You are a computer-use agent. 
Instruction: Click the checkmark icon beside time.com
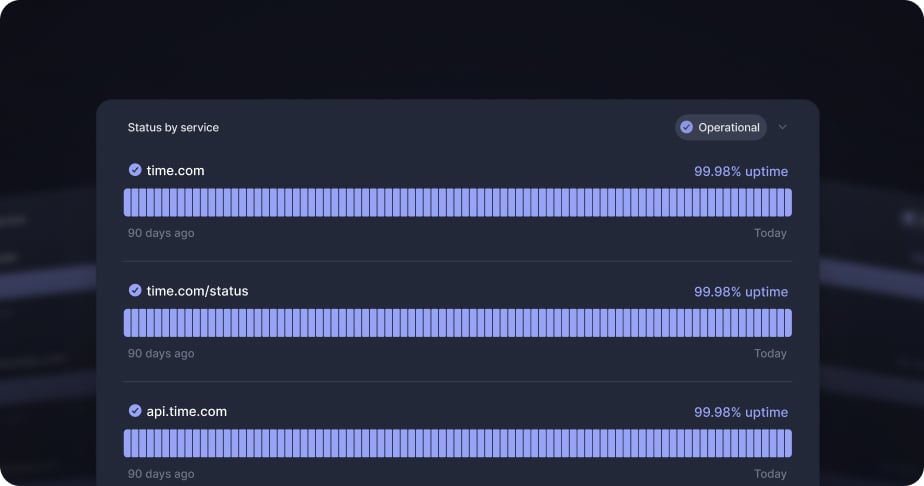135,170
